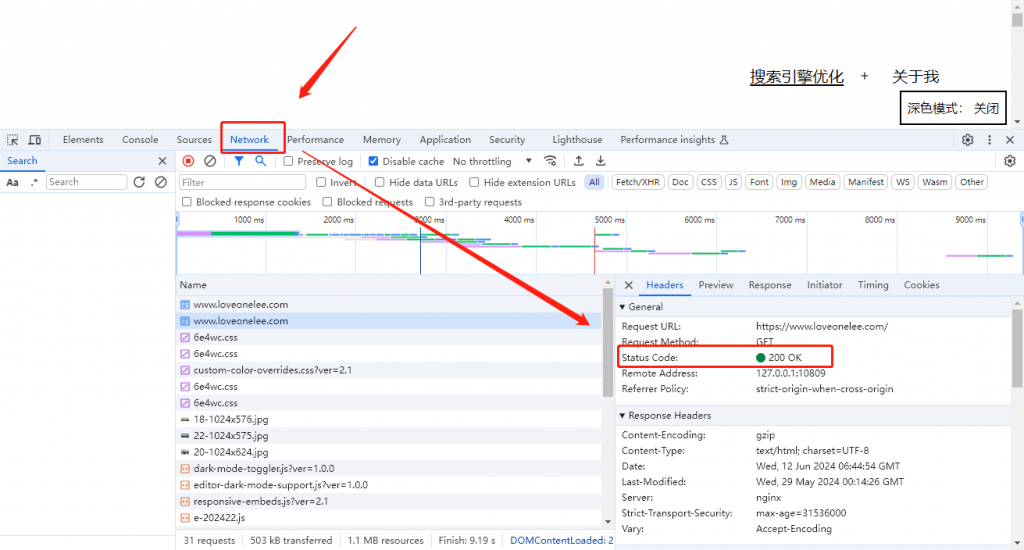Open Network panel settings gear
This screenshot has width=1024, height=550.
(1010, 161)
